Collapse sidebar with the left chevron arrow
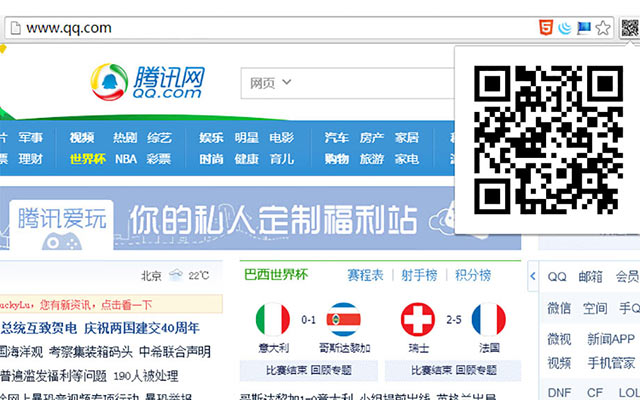This screenshot has height=400, width=640. pos(533,276)
